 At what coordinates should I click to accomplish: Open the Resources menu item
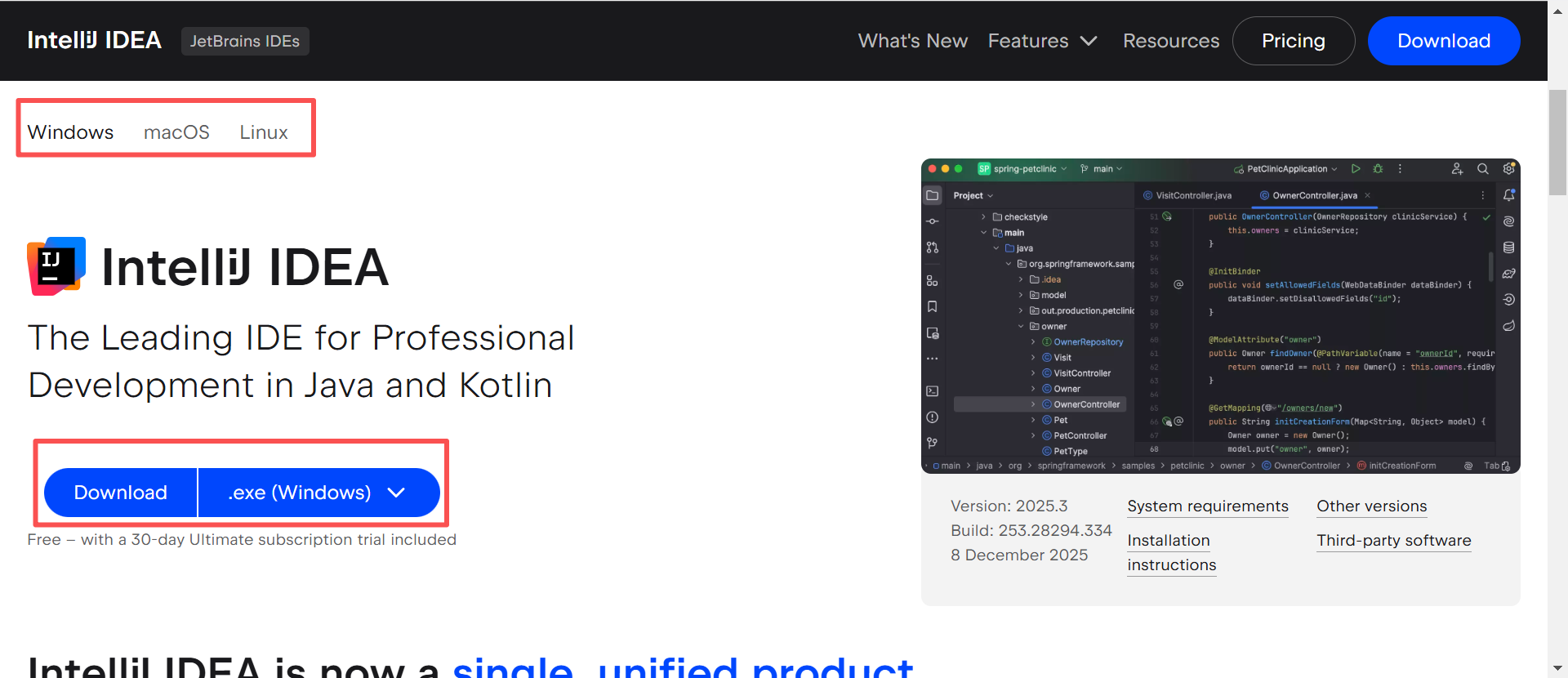pyautogui.click(x=1170, y=41)
